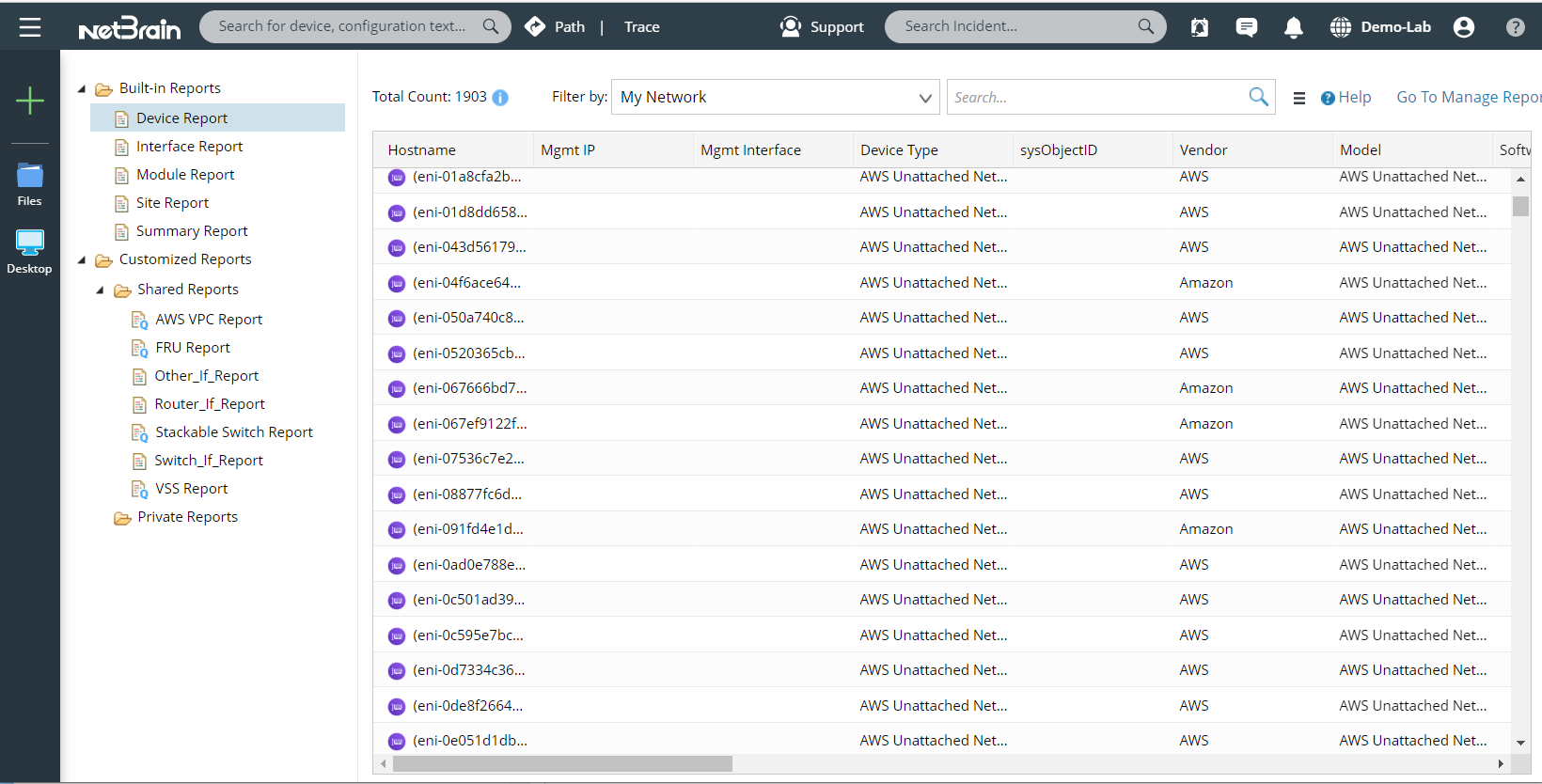
Task: Collapse the Built-in Reports tree node
Action: coord(82,89)
